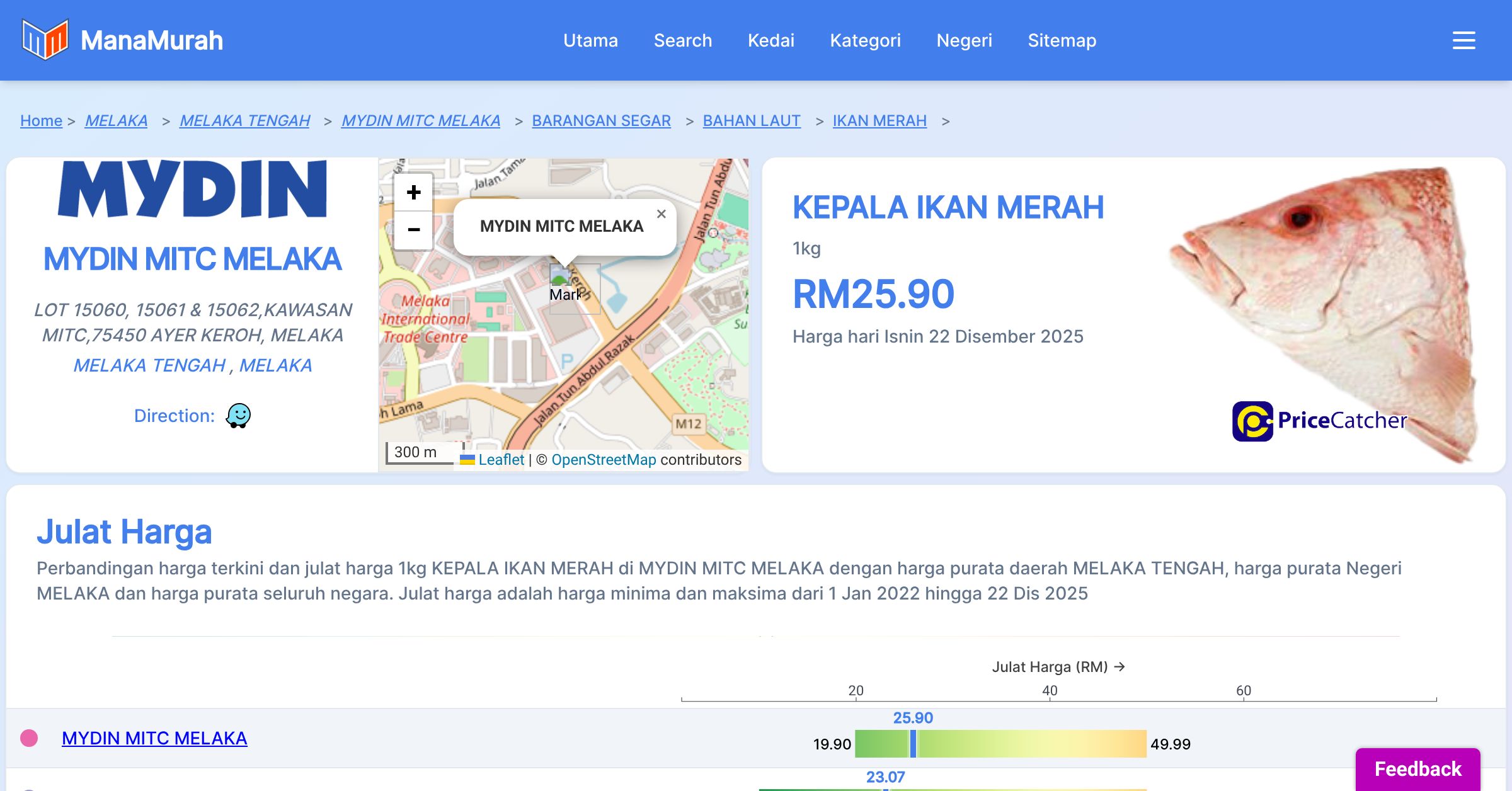This screenshot has height=791, width=1512.
Task: Open the hamburger menu
Action: tap(1463, 40)
